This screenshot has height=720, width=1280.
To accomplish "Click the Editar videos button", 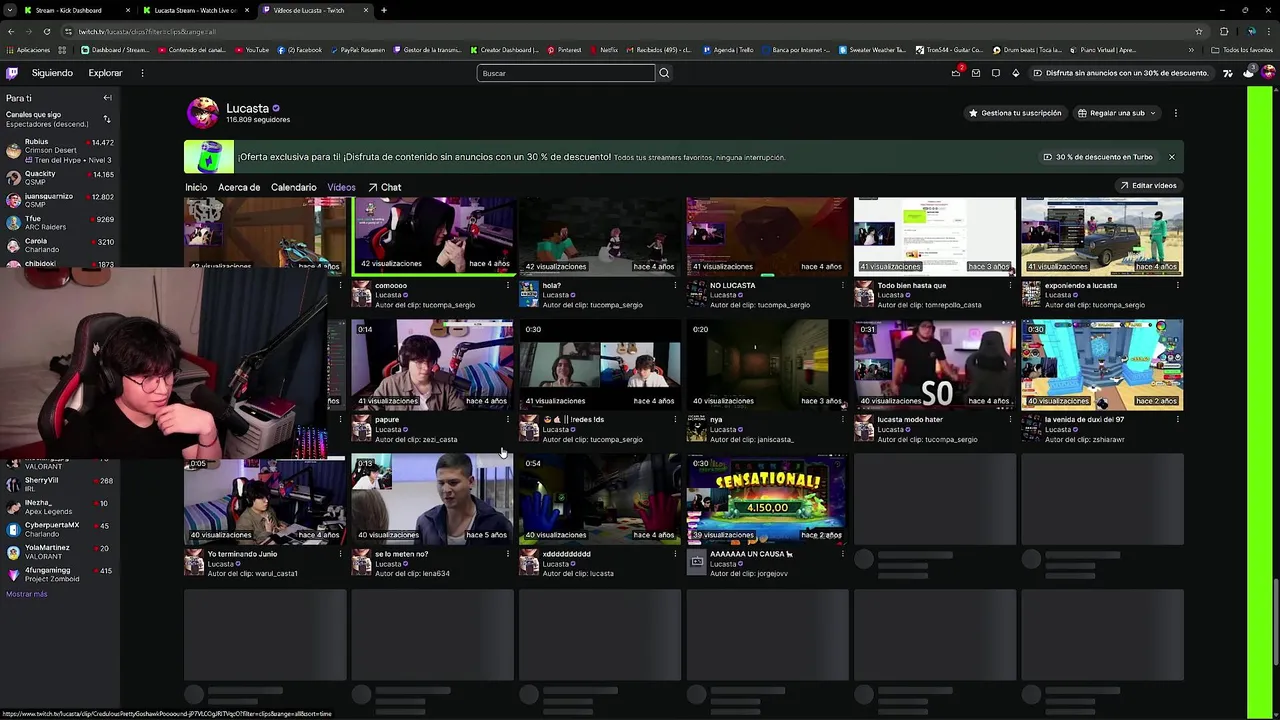I will (x=1148, y=186).
